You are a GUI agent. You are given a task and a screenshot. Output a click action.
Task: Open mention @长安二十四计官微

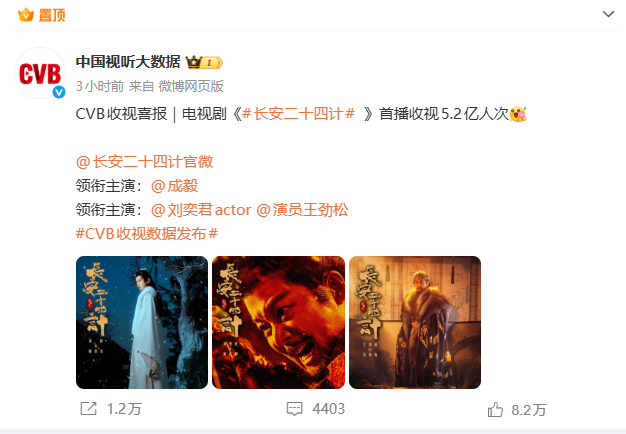click(x=145, y=162)
